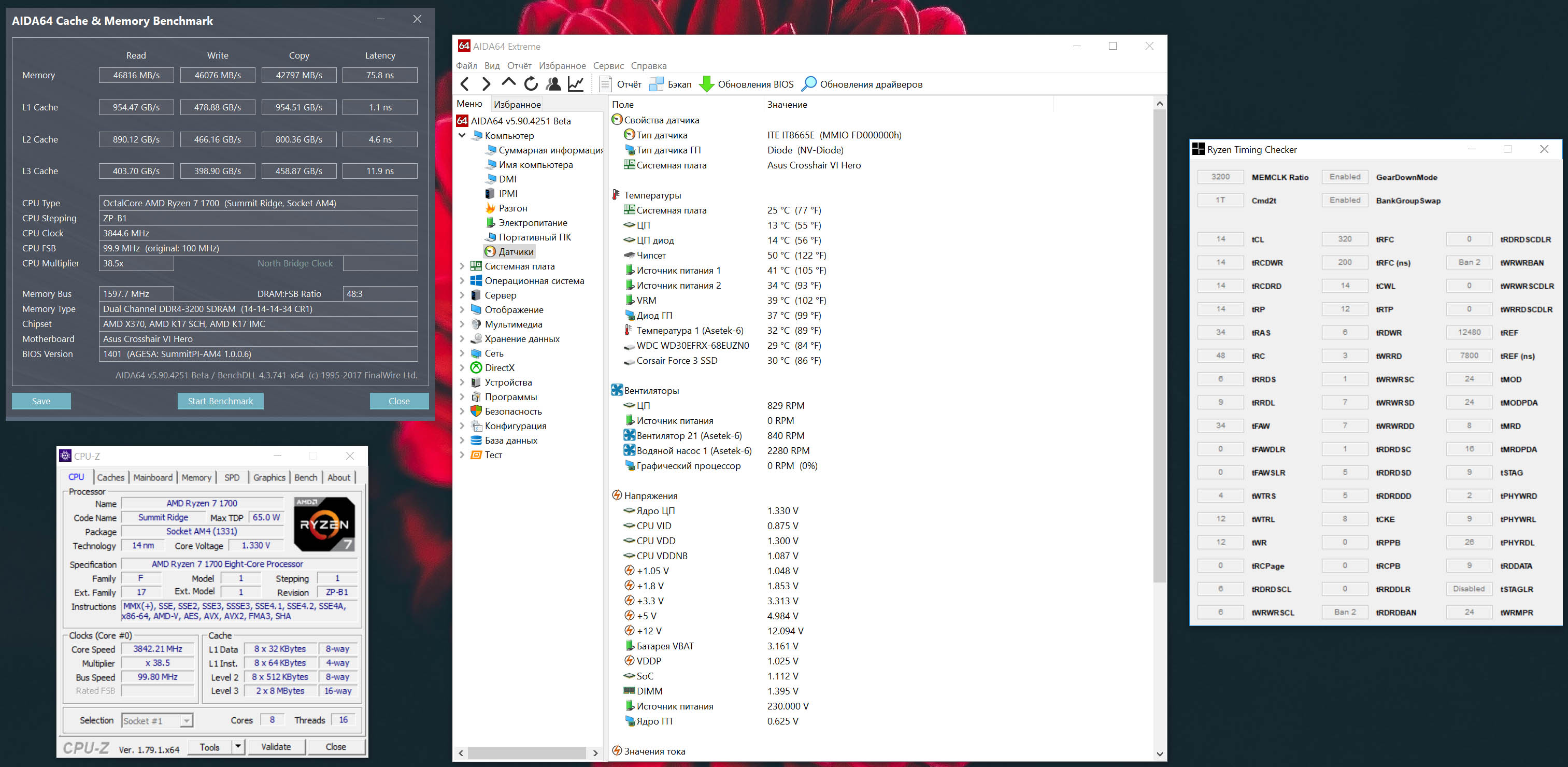Open Обновления BIOS green arrow button

[747, 84]
